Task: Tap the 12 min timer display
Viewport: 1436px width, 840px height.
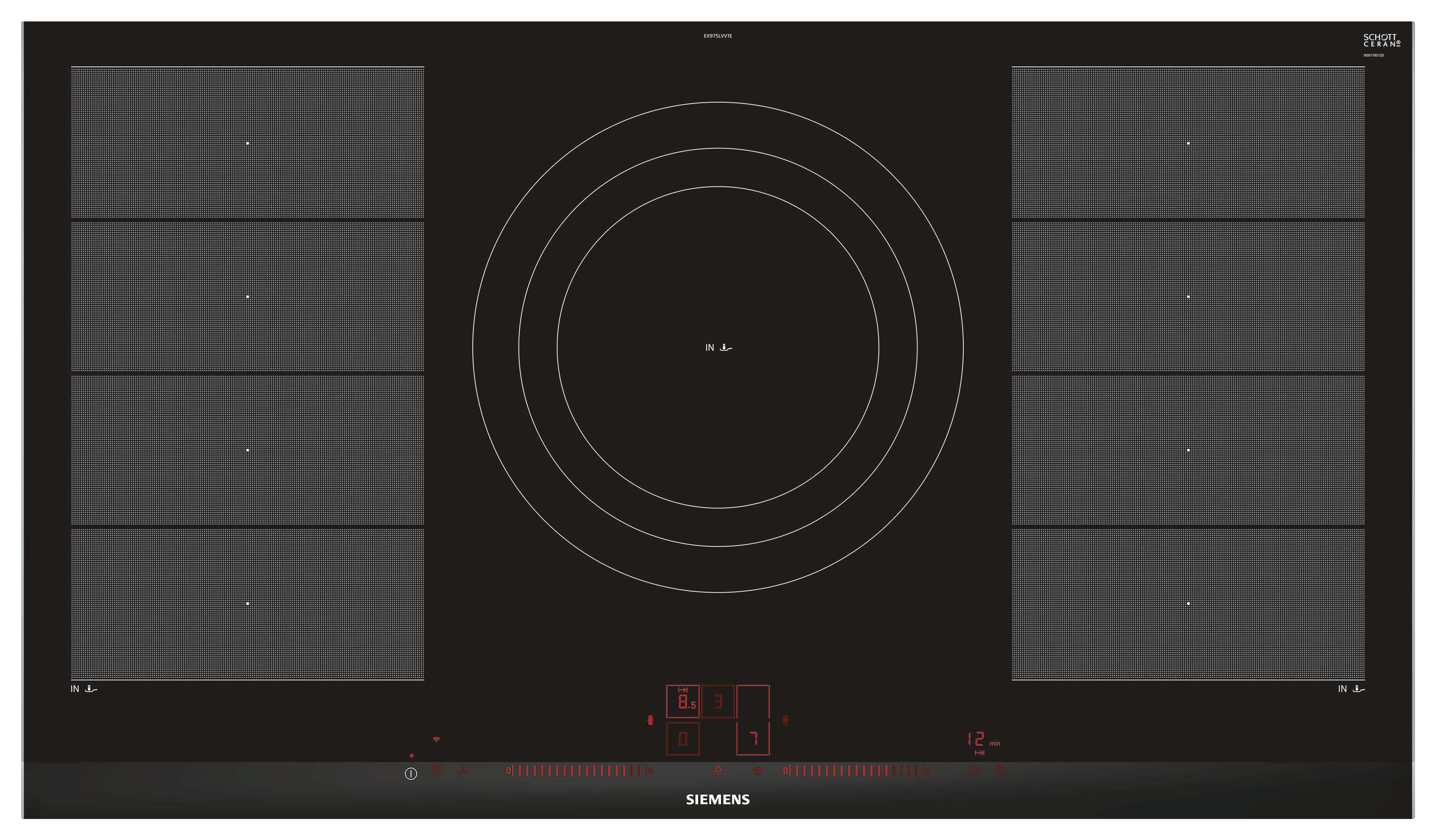Action: coord(977,739)
